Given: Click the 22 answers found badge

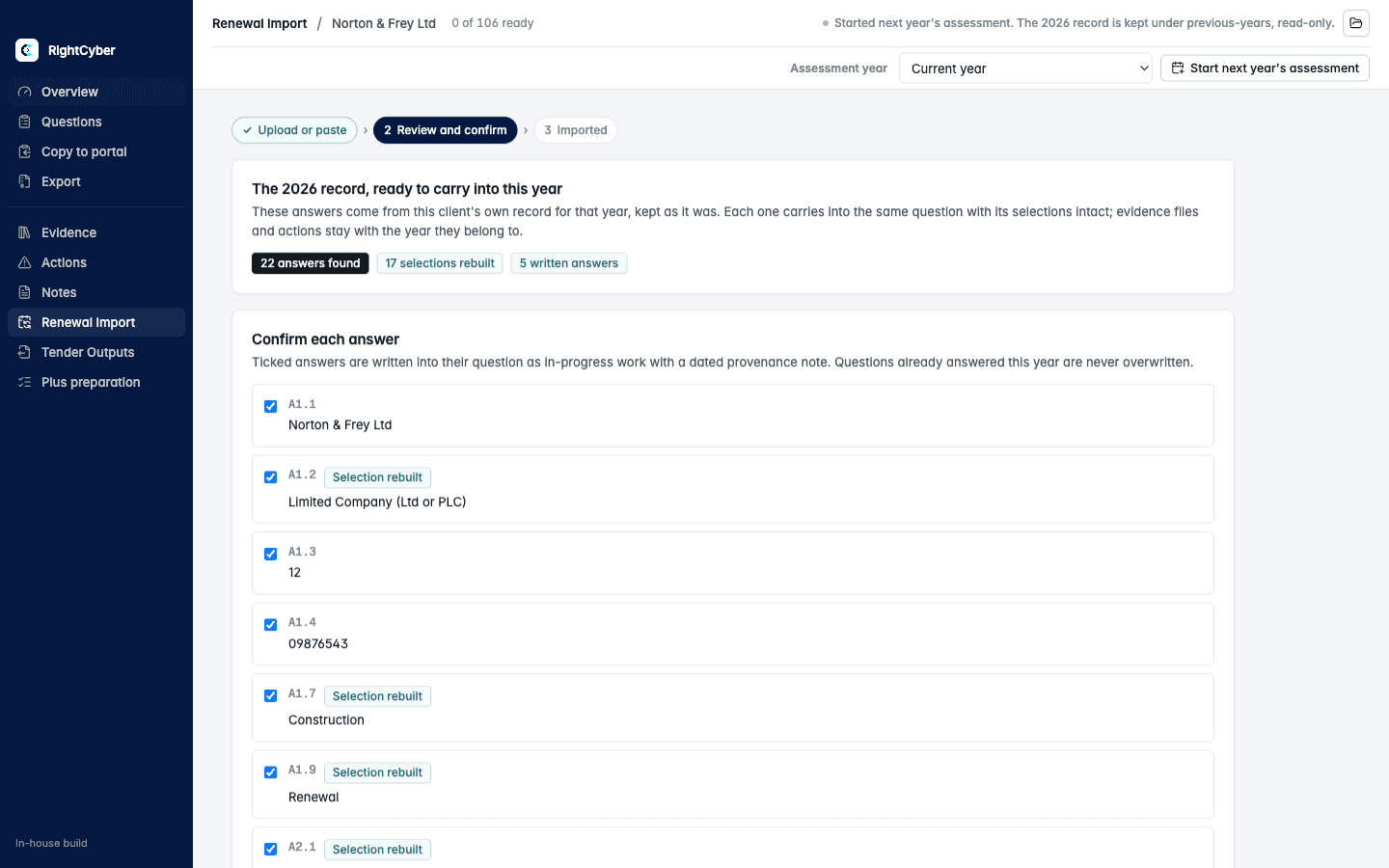Looking at the screenshot, I should tap(311, 263).
